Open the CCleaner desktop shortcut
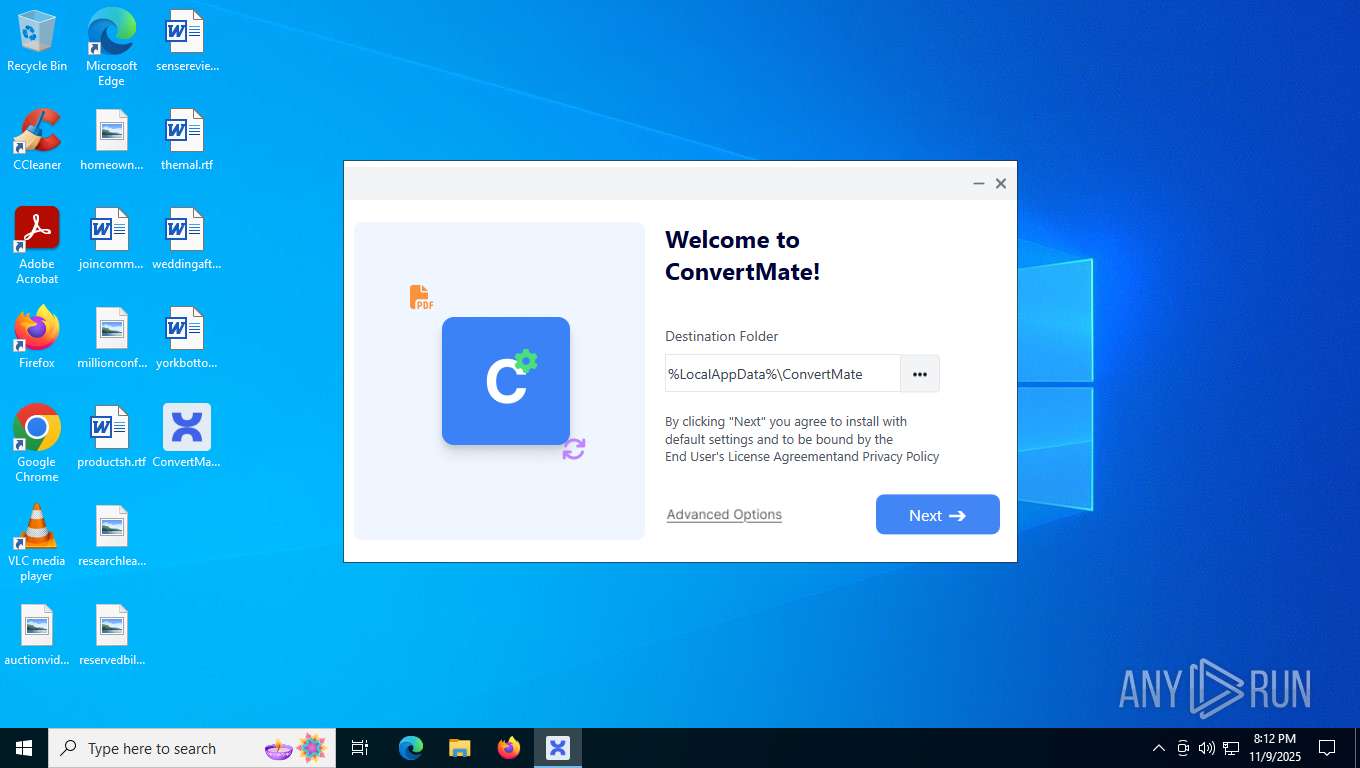This screenshot has height=768, width=1360. pyautogui.click(x=37, y=140)
